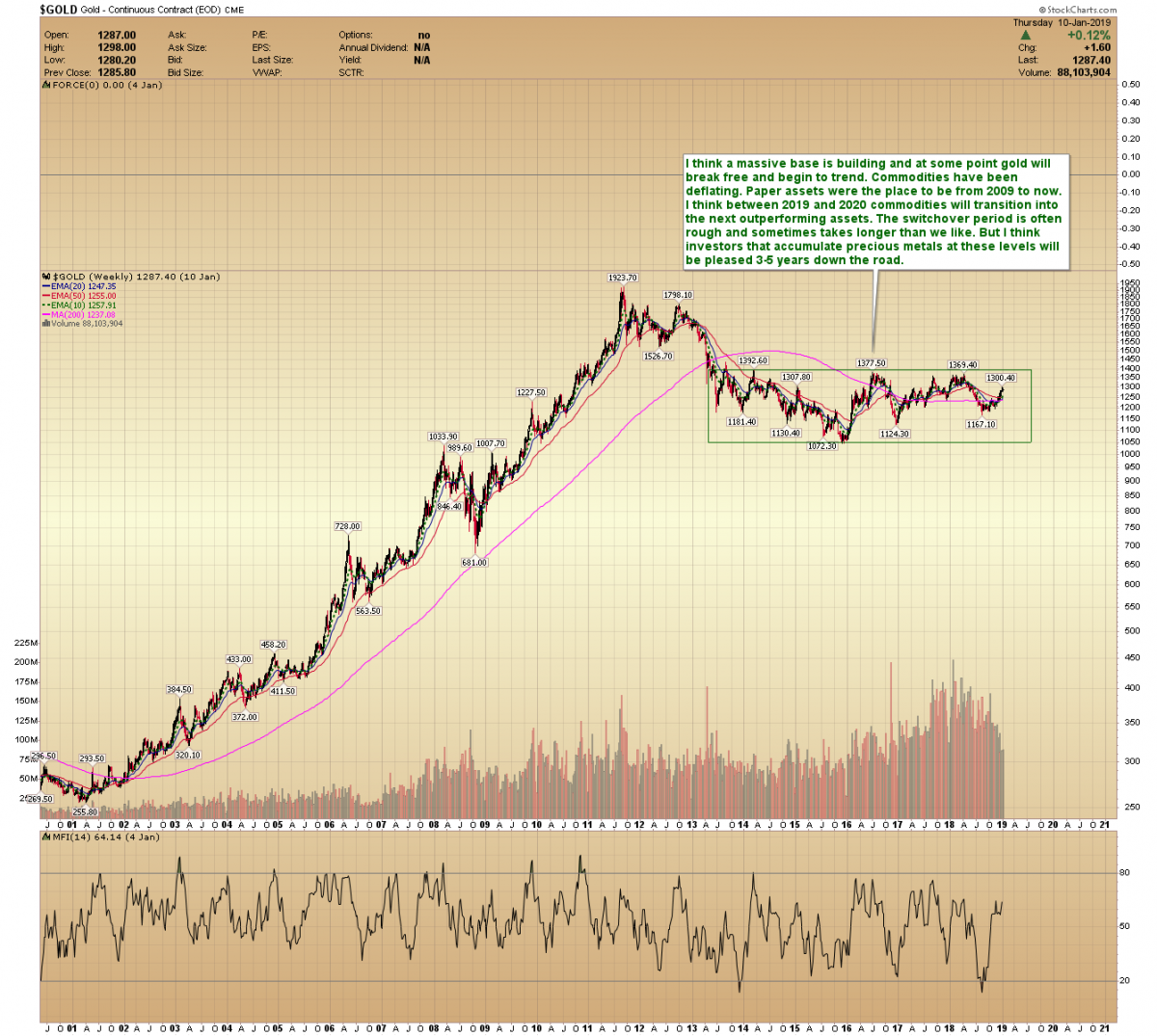Click the 1377.50 price label under callout
The image size is (1157, 1036).
[872, 363]
